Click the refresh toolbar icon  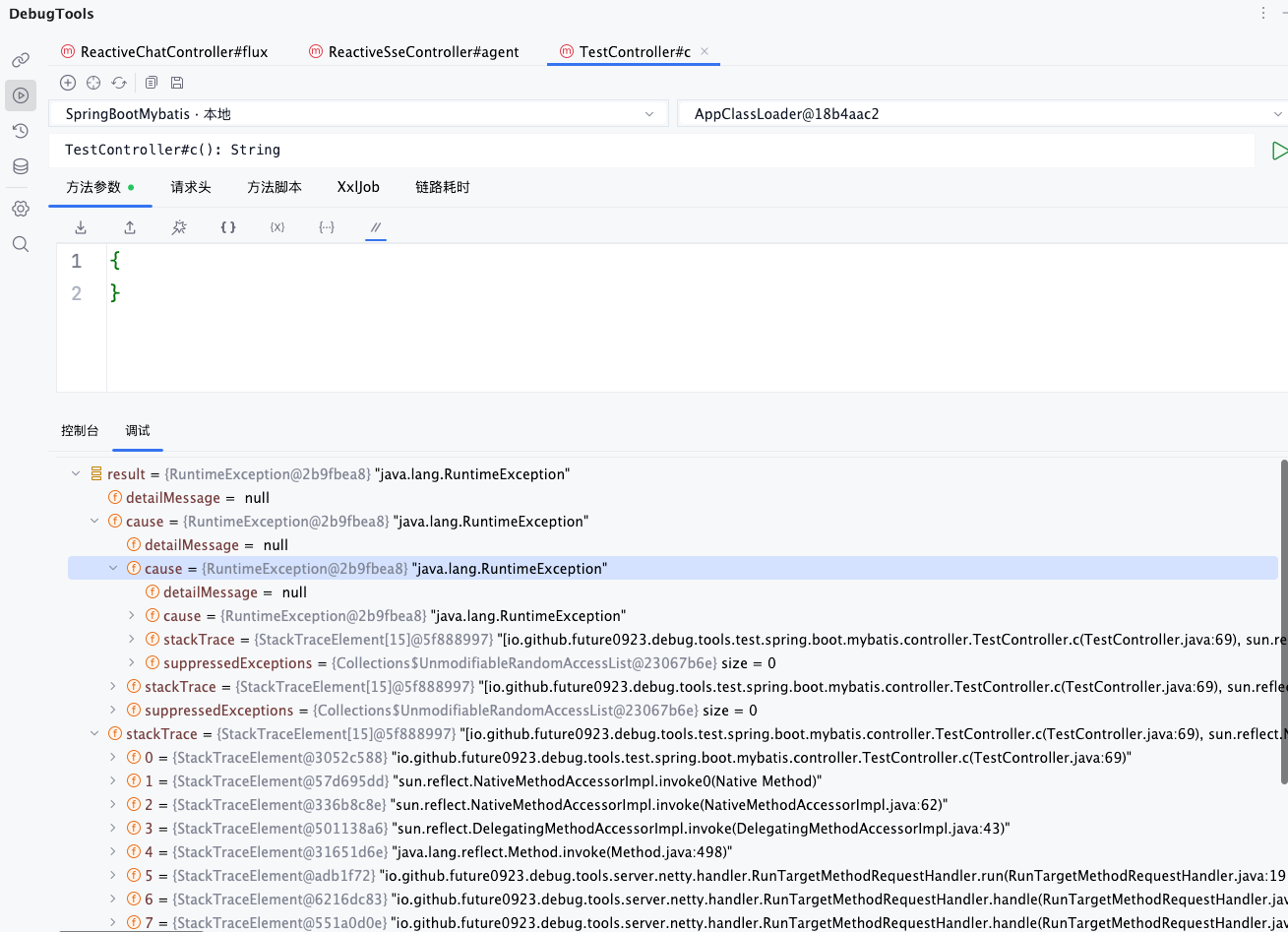[119, 83]
